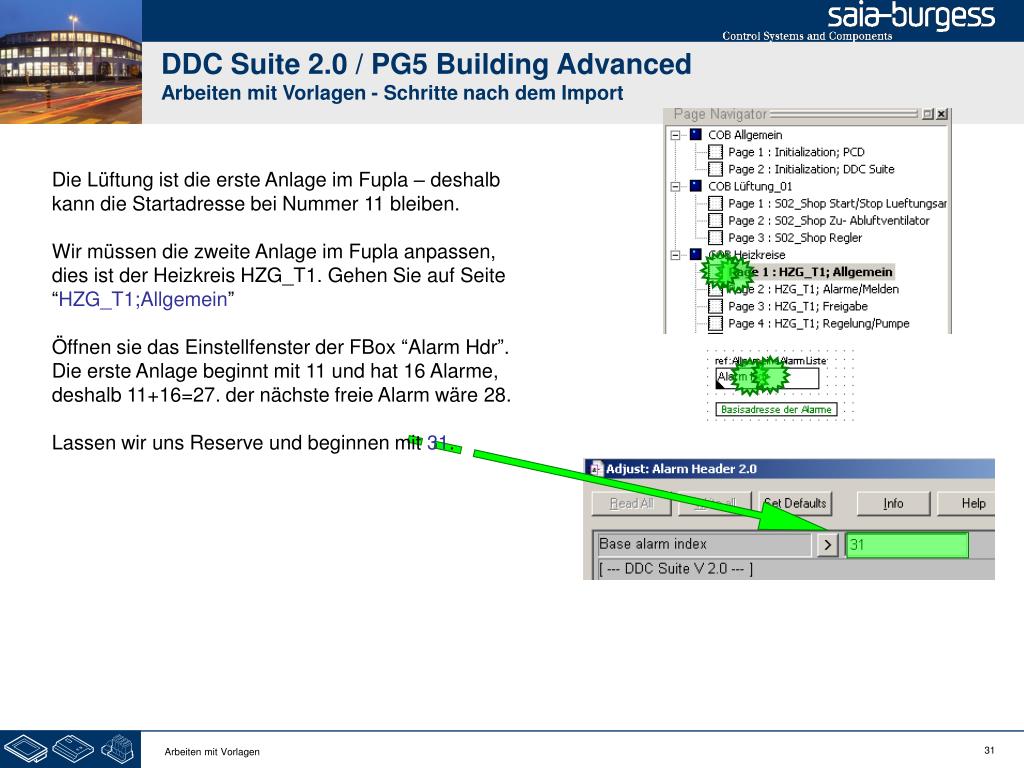Open 'Page 3 : S02_Shop Regler'
Viewport: 1024px width, 768px height.
[x=795, y=238]
